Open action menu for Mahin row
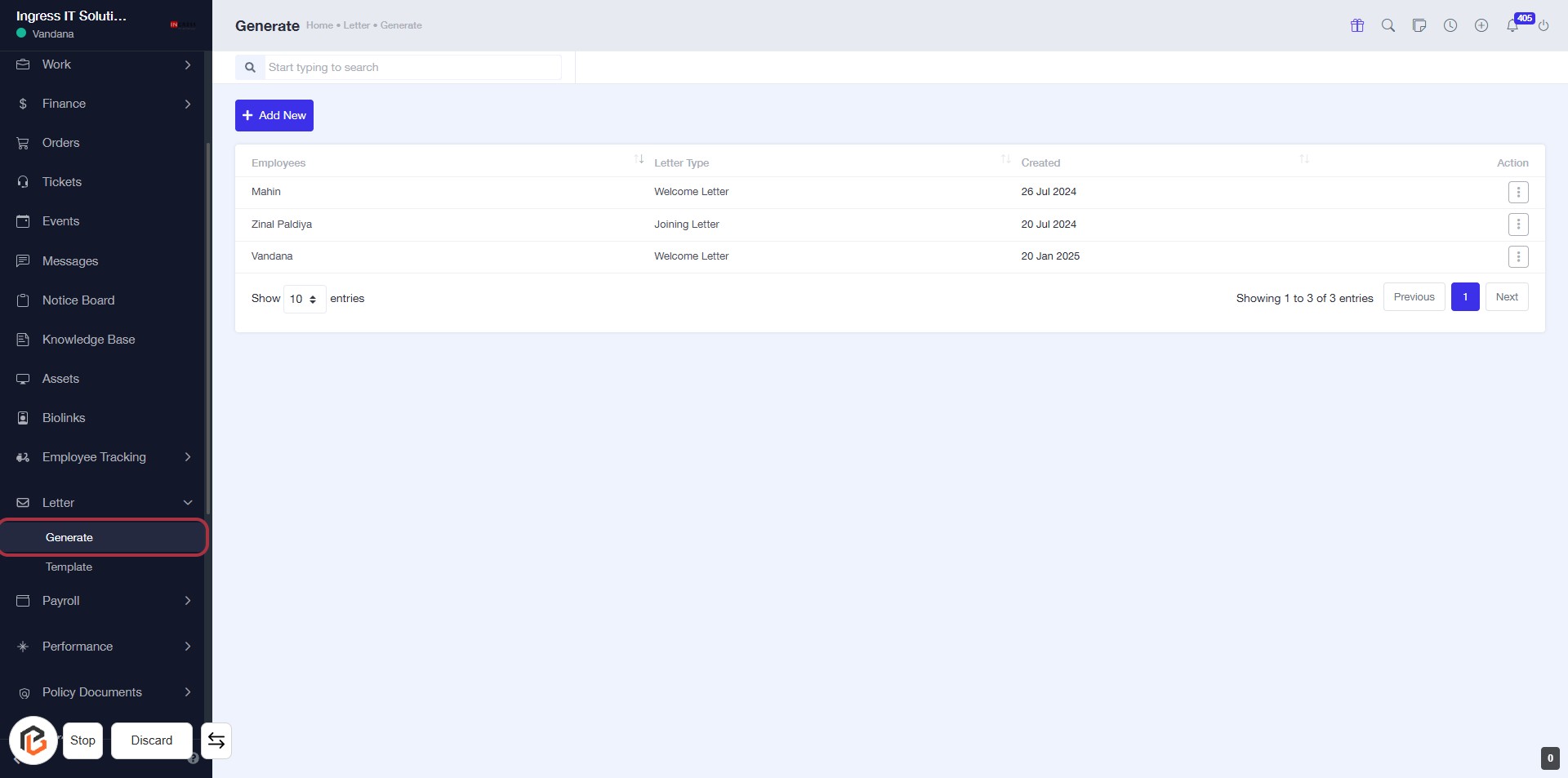 1517,193
